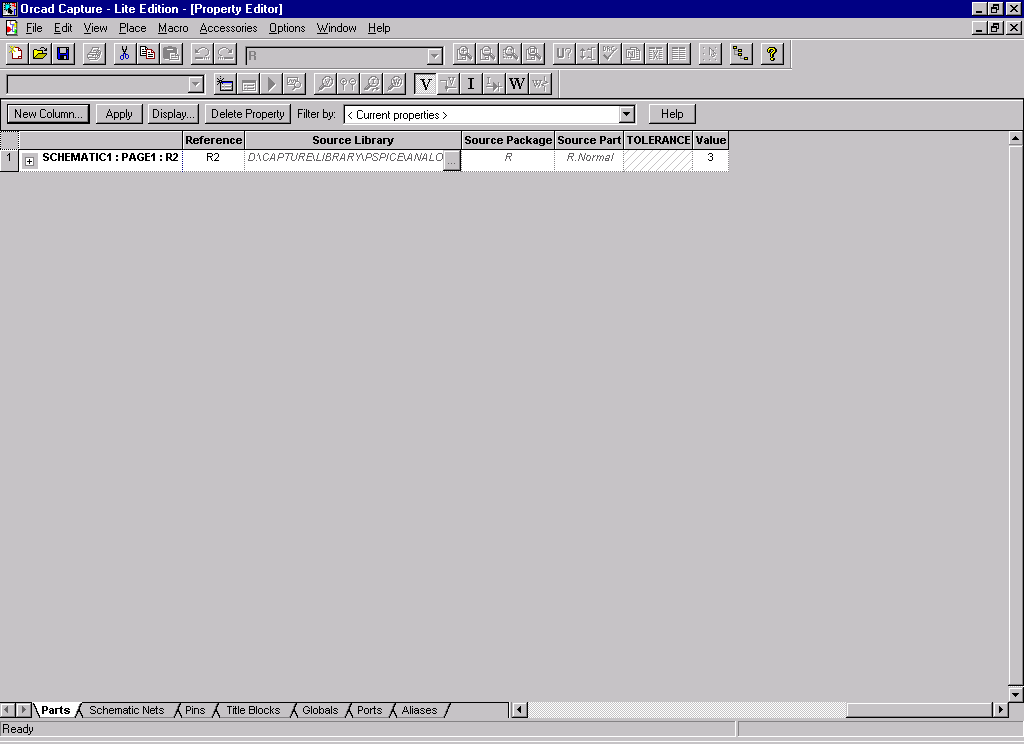Print using the printer toolbar icon
The width and height of the screenshot is (1024, 744).
coord(94,54)
